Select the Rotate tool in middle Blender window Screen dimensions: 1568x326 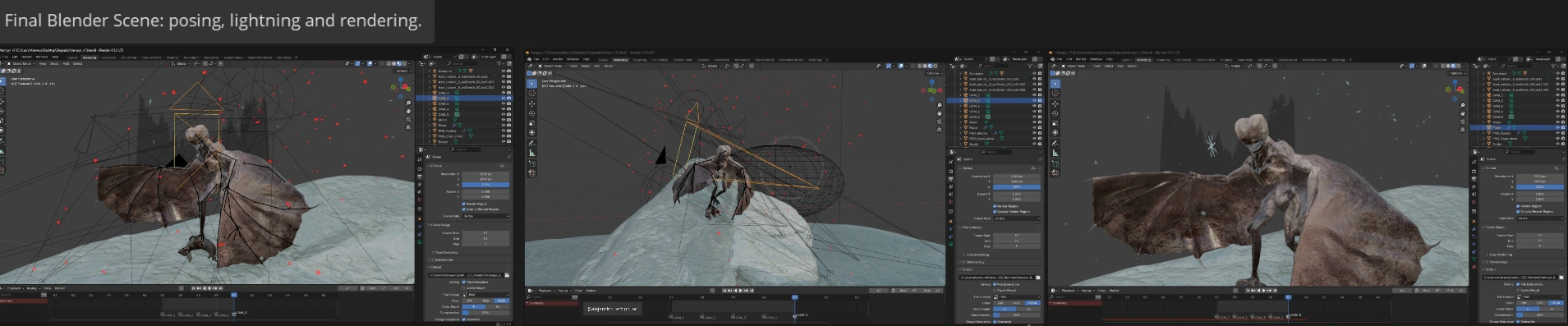coord(532,113)
